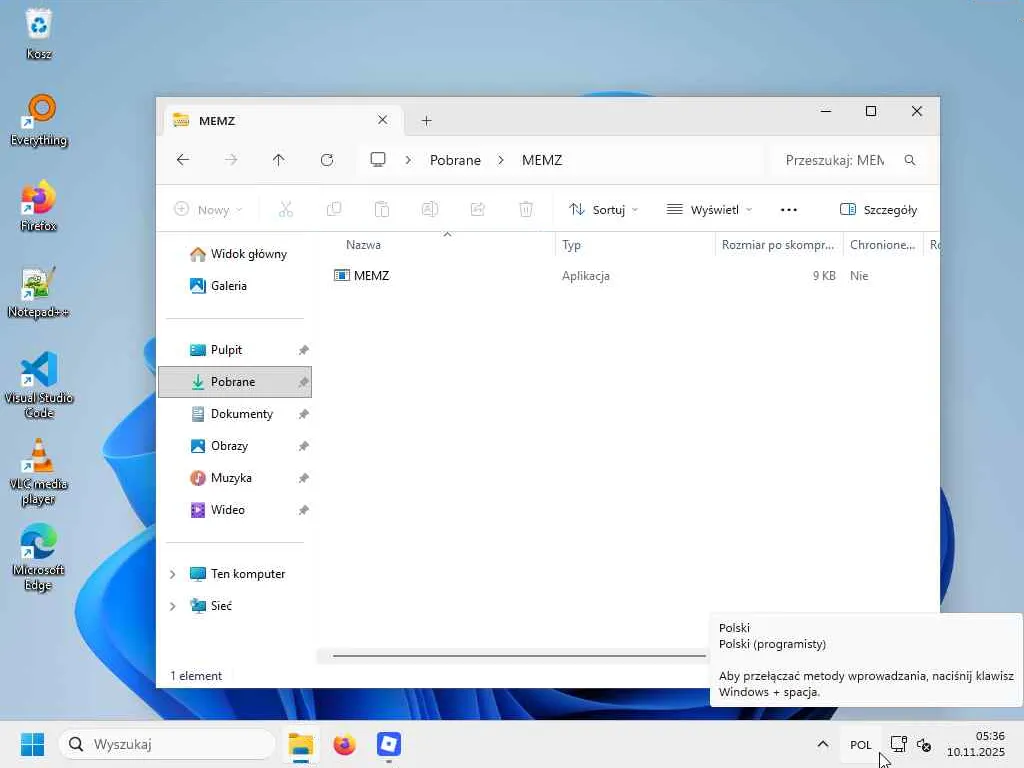
Task: Click the Paste clipboard icon
Action: coord(382,210)
